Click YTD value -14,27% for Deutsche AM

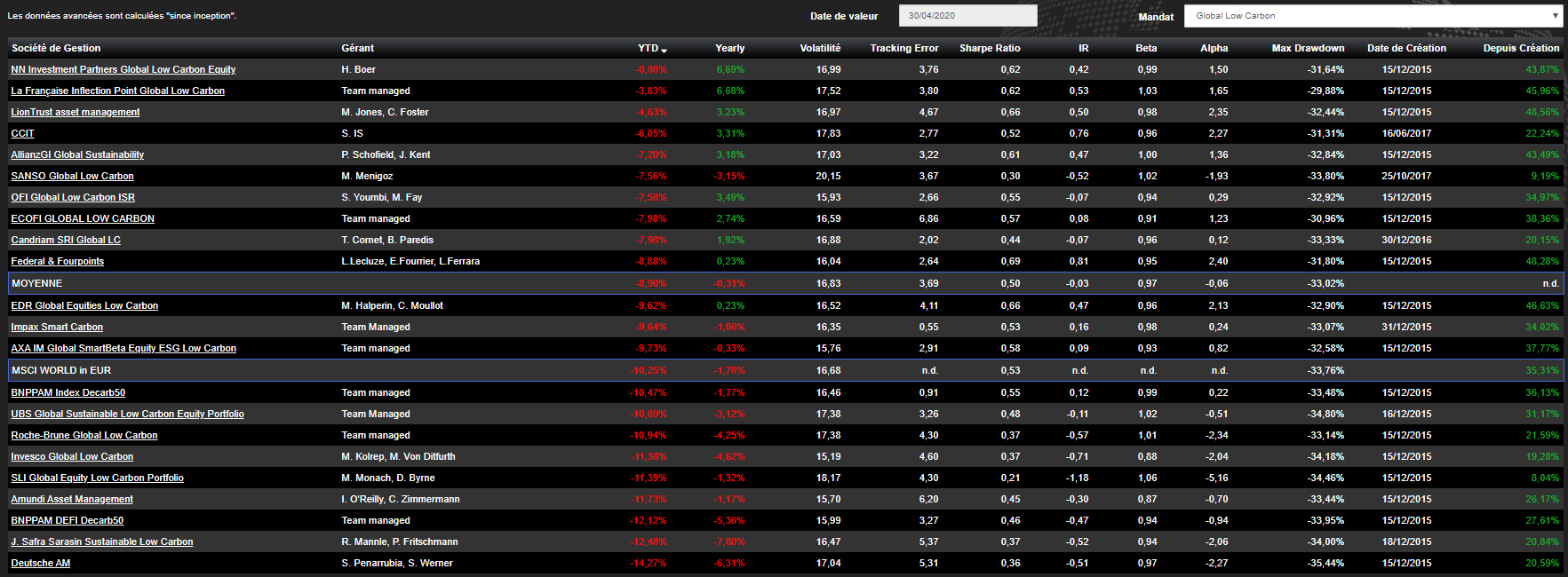pyautogui.click(x=649, y=563)
